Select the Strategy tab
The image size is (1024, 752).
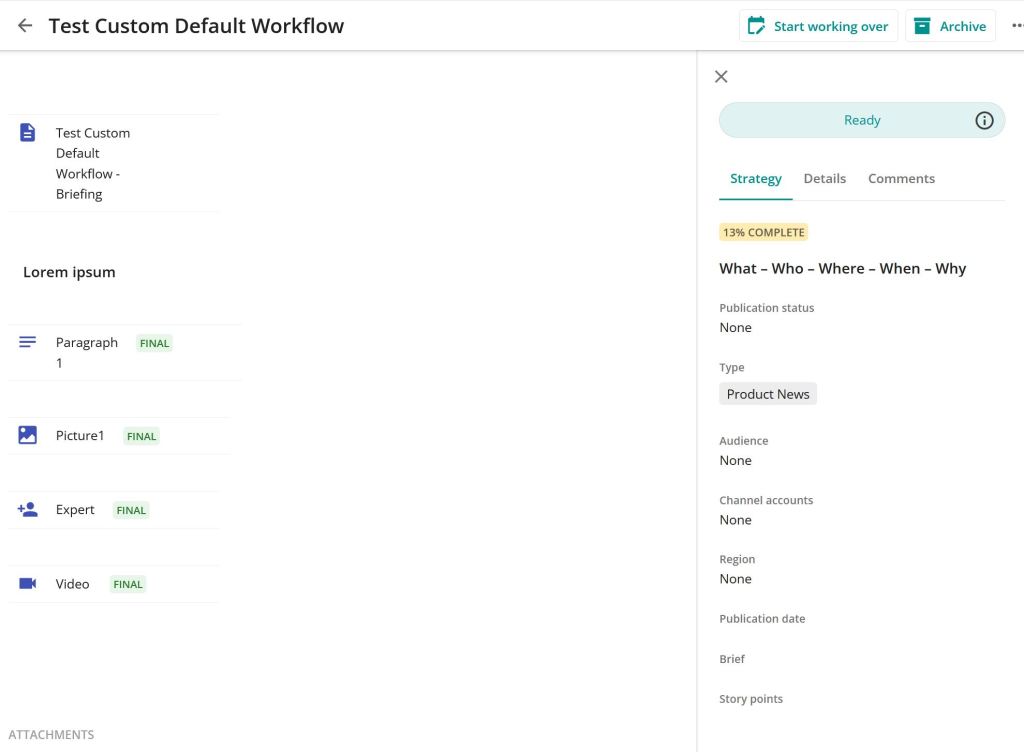755,178
